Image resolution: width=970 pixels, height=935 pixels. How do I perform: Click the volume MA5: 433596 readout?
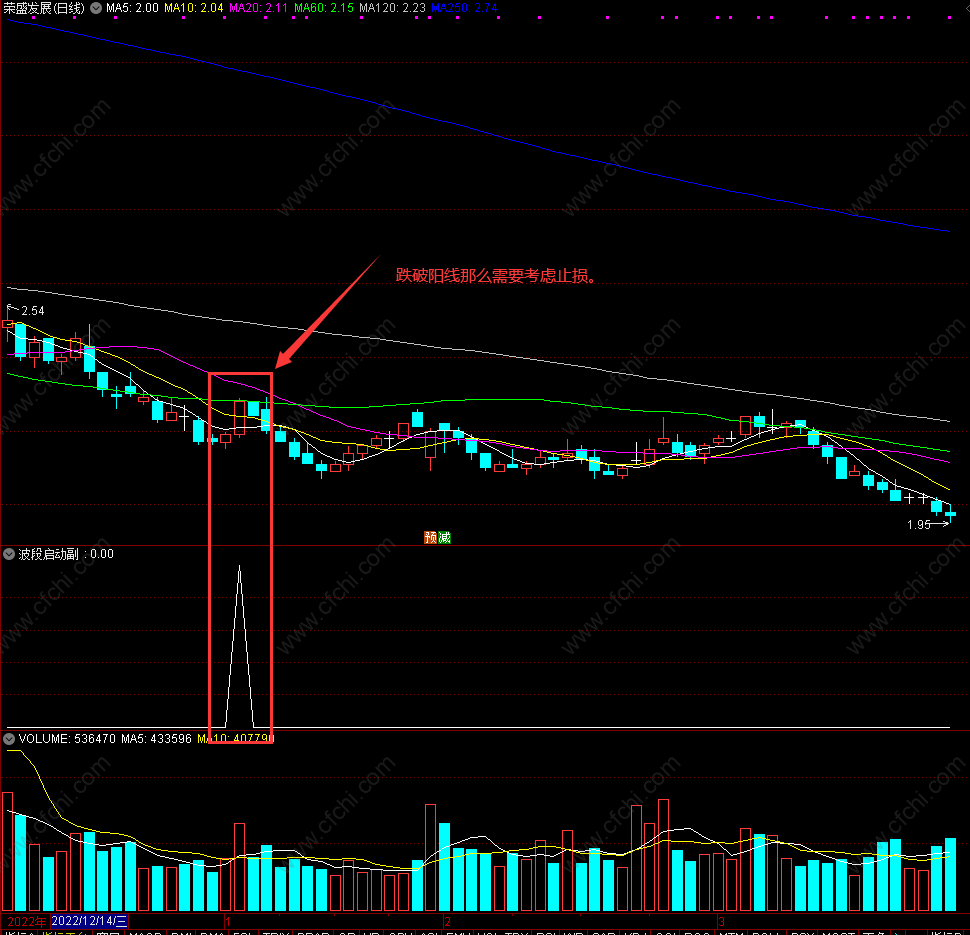(157, 739)
